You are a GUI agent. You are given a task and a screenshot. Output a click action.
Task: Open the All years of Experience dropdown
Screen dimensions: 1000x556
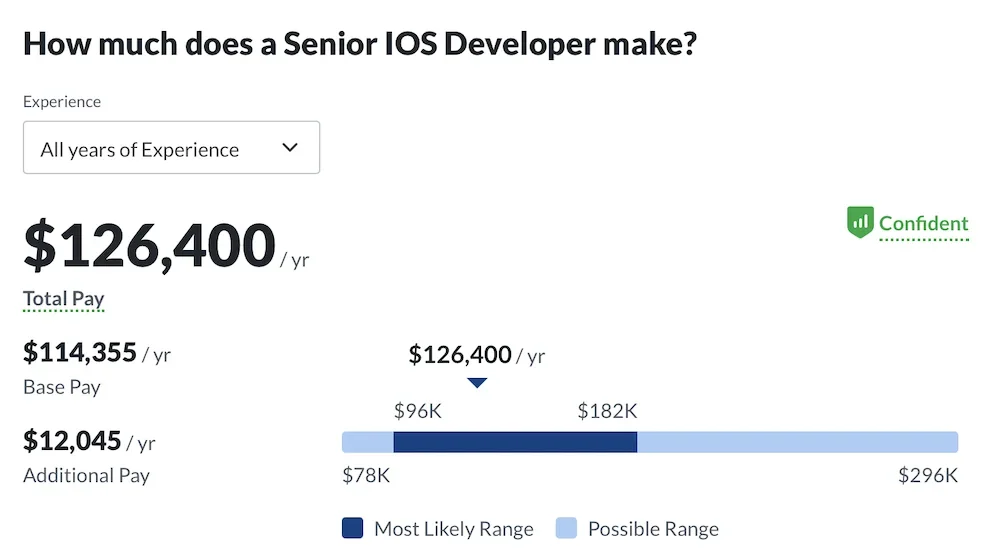point(171,148)
